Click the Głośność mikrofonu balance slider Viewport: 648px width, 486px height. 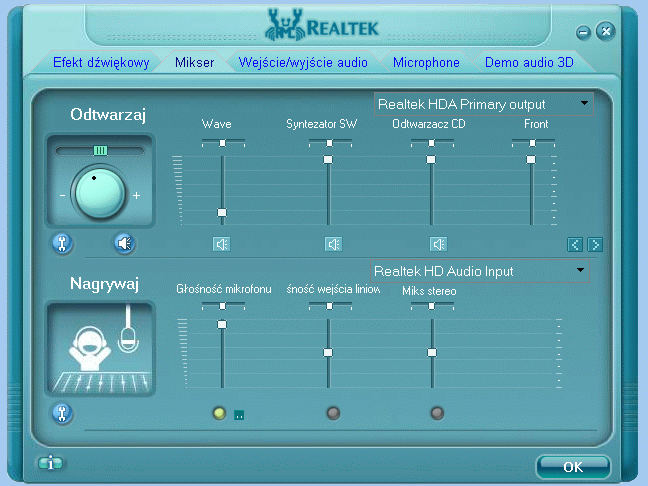point(223,306)
